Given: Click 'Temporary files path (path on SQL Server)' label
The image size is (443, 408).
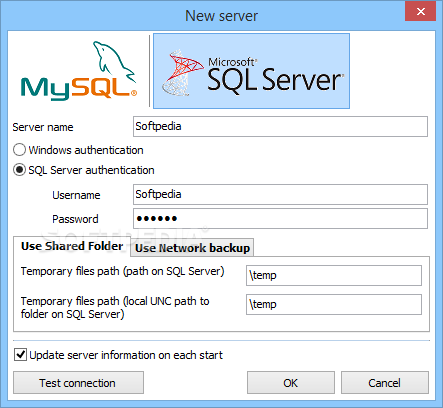Looking at the screenshot, I should (x=122, y=271).
